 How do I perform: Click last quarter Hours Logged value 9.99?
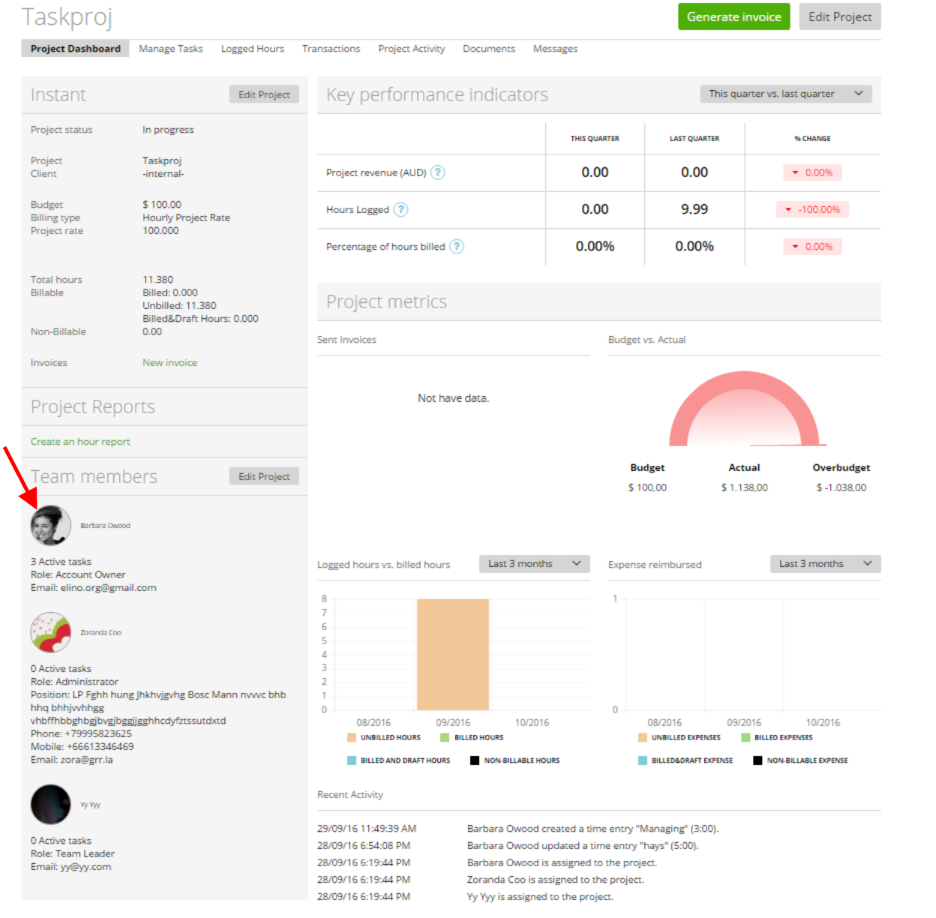click(x=694, y=210)
